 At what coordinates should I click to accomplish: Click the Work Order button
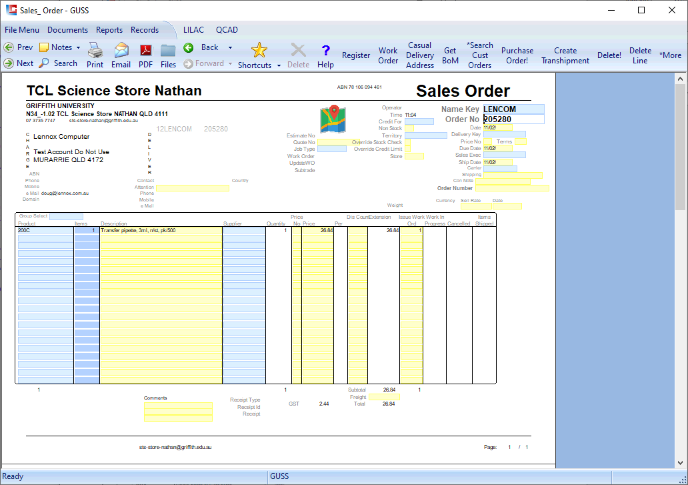coord(388,55)
